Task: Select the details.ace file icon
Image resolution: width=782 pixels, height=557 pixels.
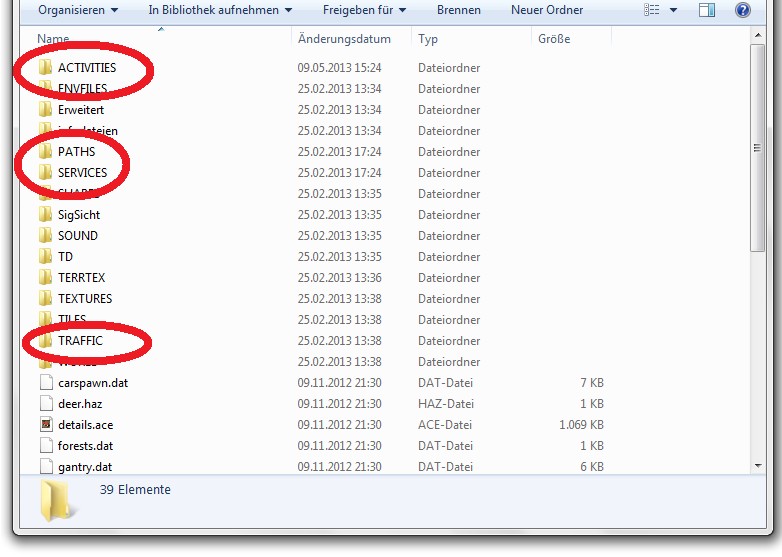Action: [x=45, y=425]
